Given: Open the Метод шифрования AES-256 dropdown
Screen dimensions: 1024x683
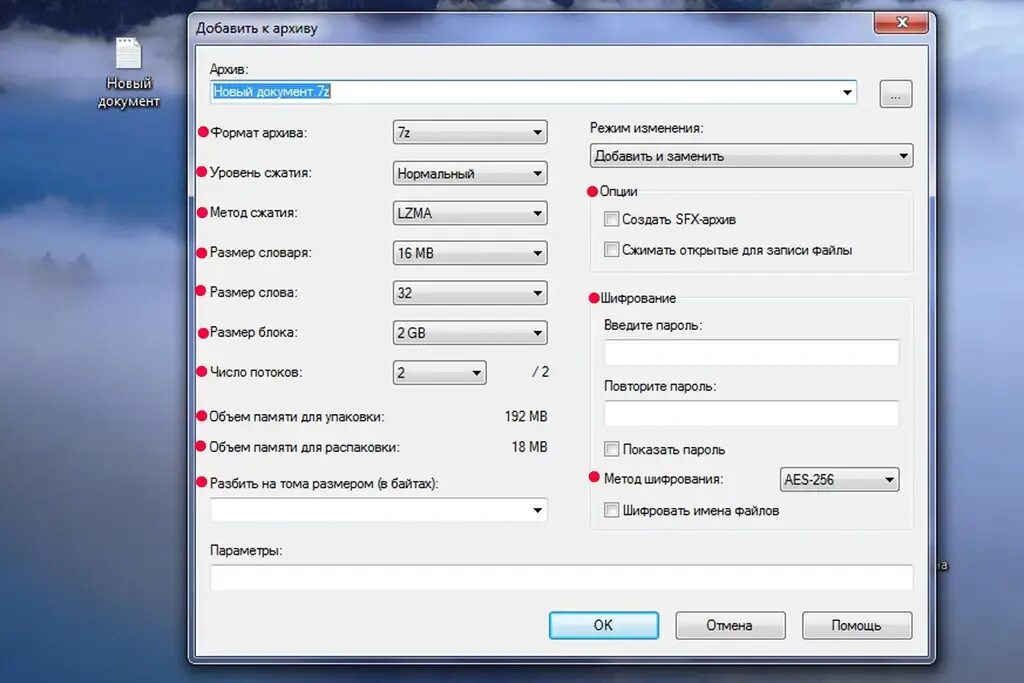Looking at the screenshot, I should 839,480.
